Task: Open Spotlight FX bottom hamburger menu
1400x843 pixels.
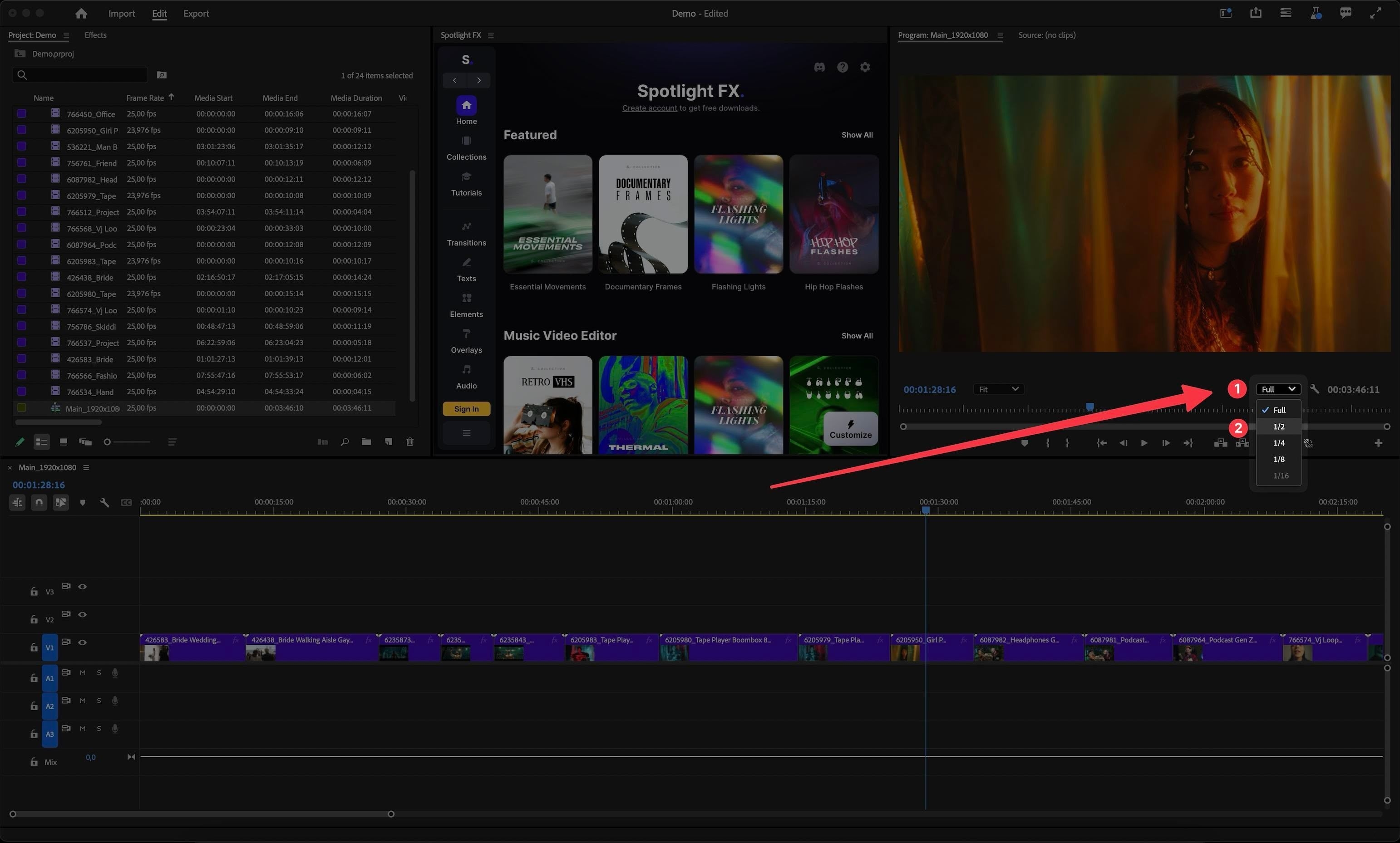Action: [466, 433]
